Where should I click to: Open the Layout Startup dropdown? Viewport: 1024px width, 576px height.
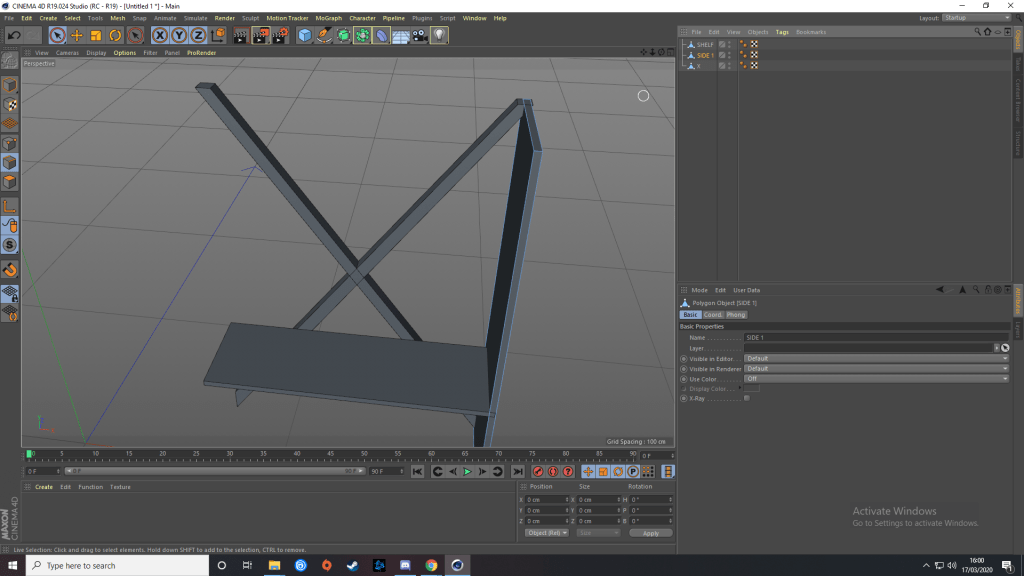[977, 18]
